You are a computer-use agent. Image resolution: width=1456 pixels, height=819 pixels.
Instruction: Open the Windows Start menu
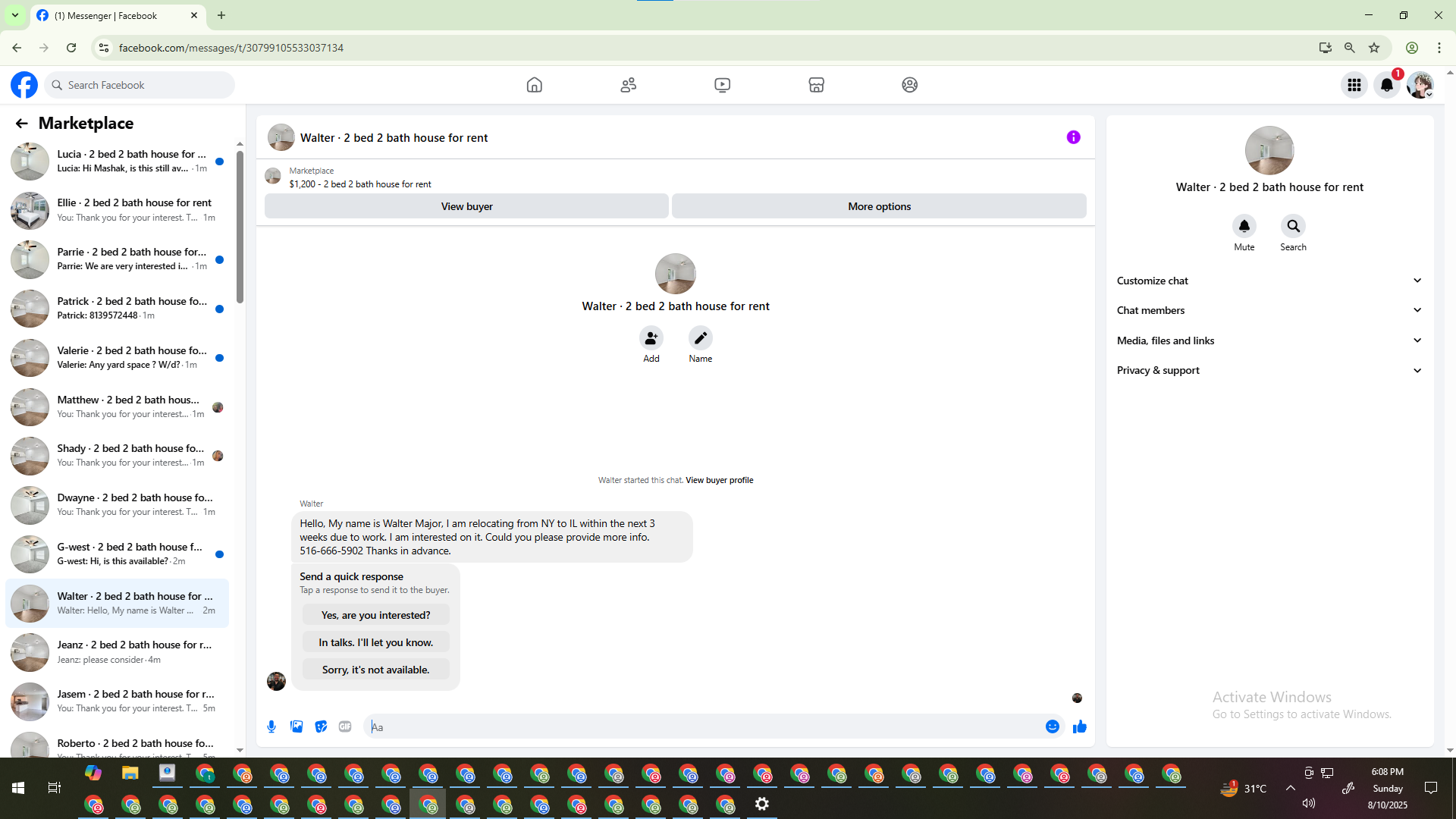click(x=18, y=788)
